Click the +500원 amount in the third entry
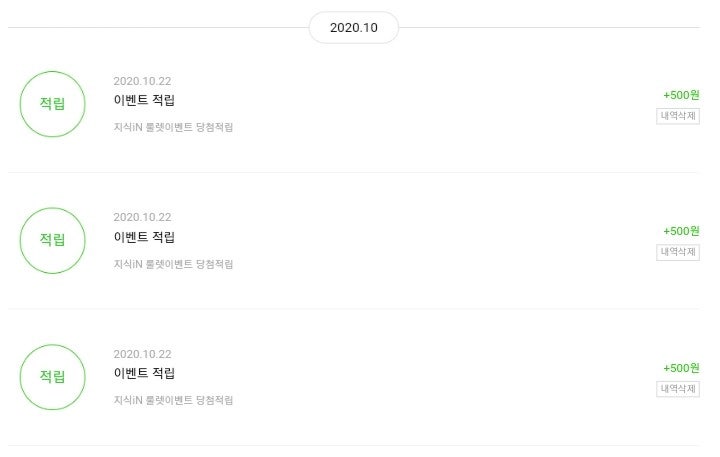The image size is (720, 457). click(x=681, y=368)
